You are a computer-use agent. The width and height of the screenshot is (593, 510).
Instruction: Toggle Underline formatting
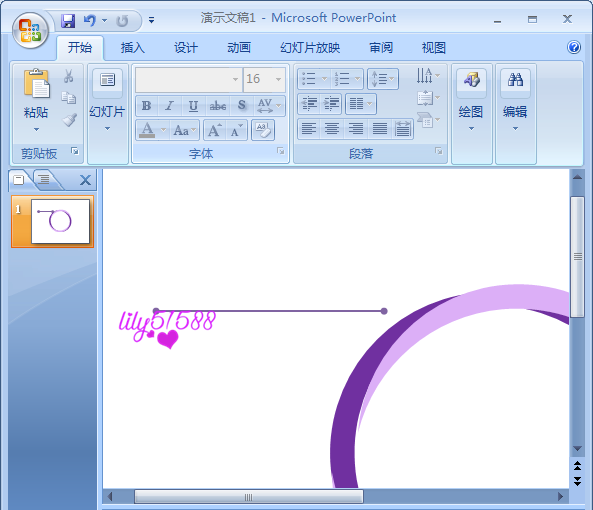pos(193,105)
